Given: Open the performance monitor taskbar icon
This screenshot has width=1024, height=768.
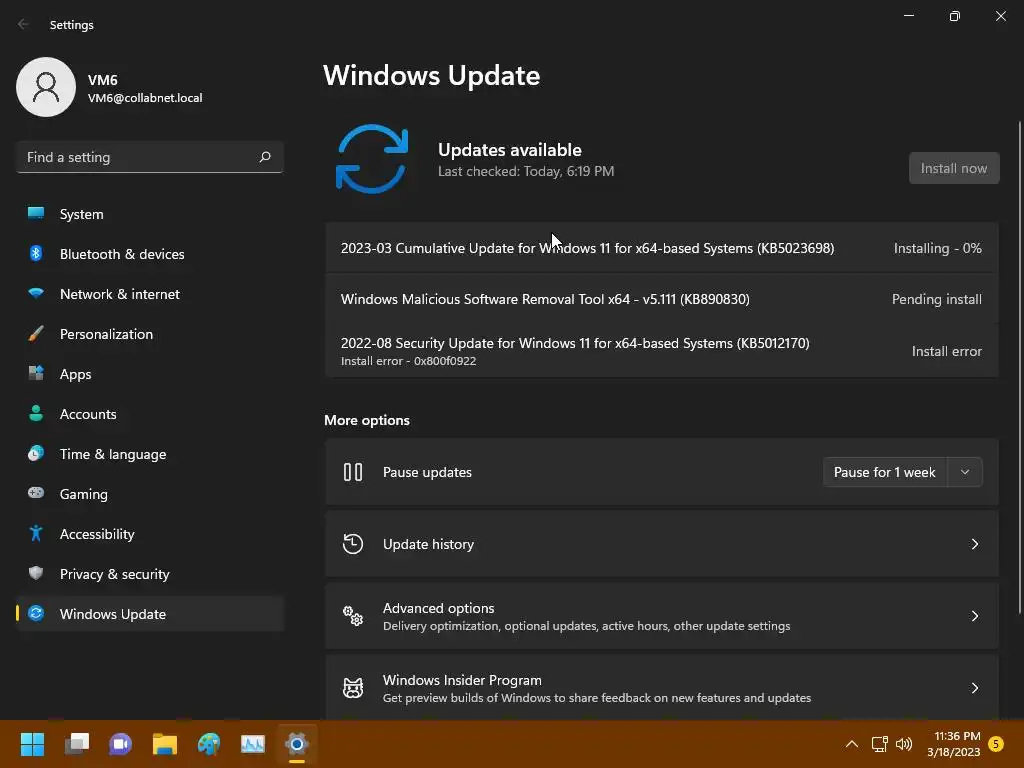Looking at the screenshot, I should click(253, 744).
